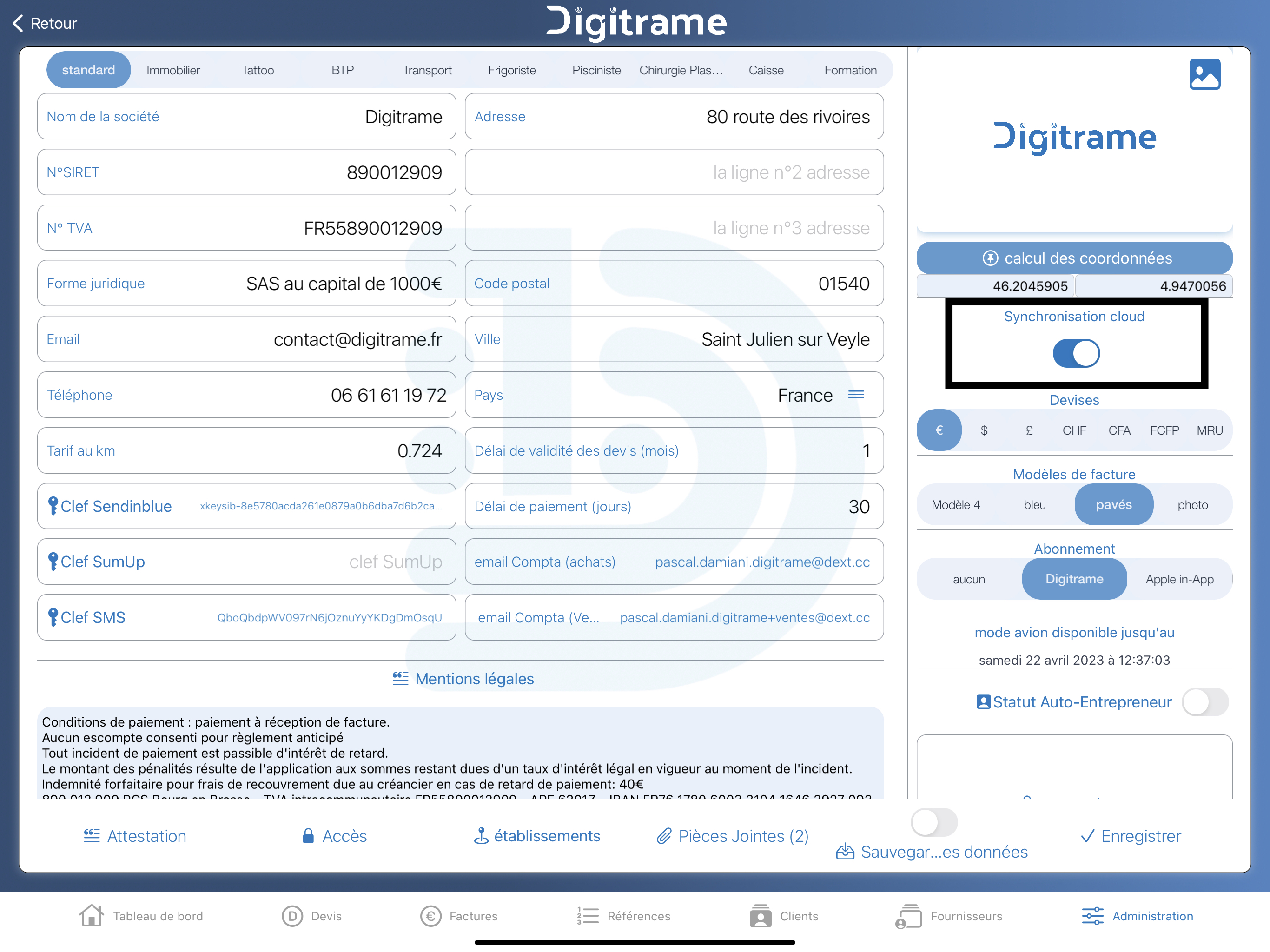Tap the Attestation document icon
This screenshot has height=952, width=1270.
92,835
